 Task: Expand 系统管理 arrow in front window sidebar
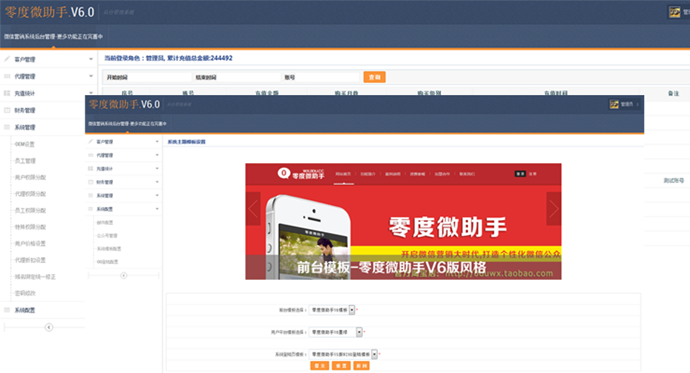(157, 195)
